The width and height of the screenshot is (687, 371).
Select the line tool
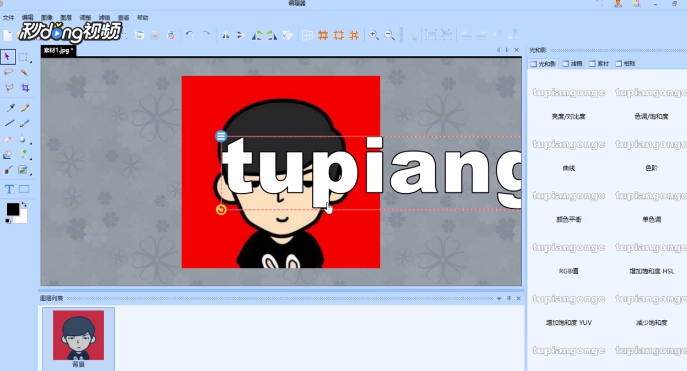tap(9, 124)
